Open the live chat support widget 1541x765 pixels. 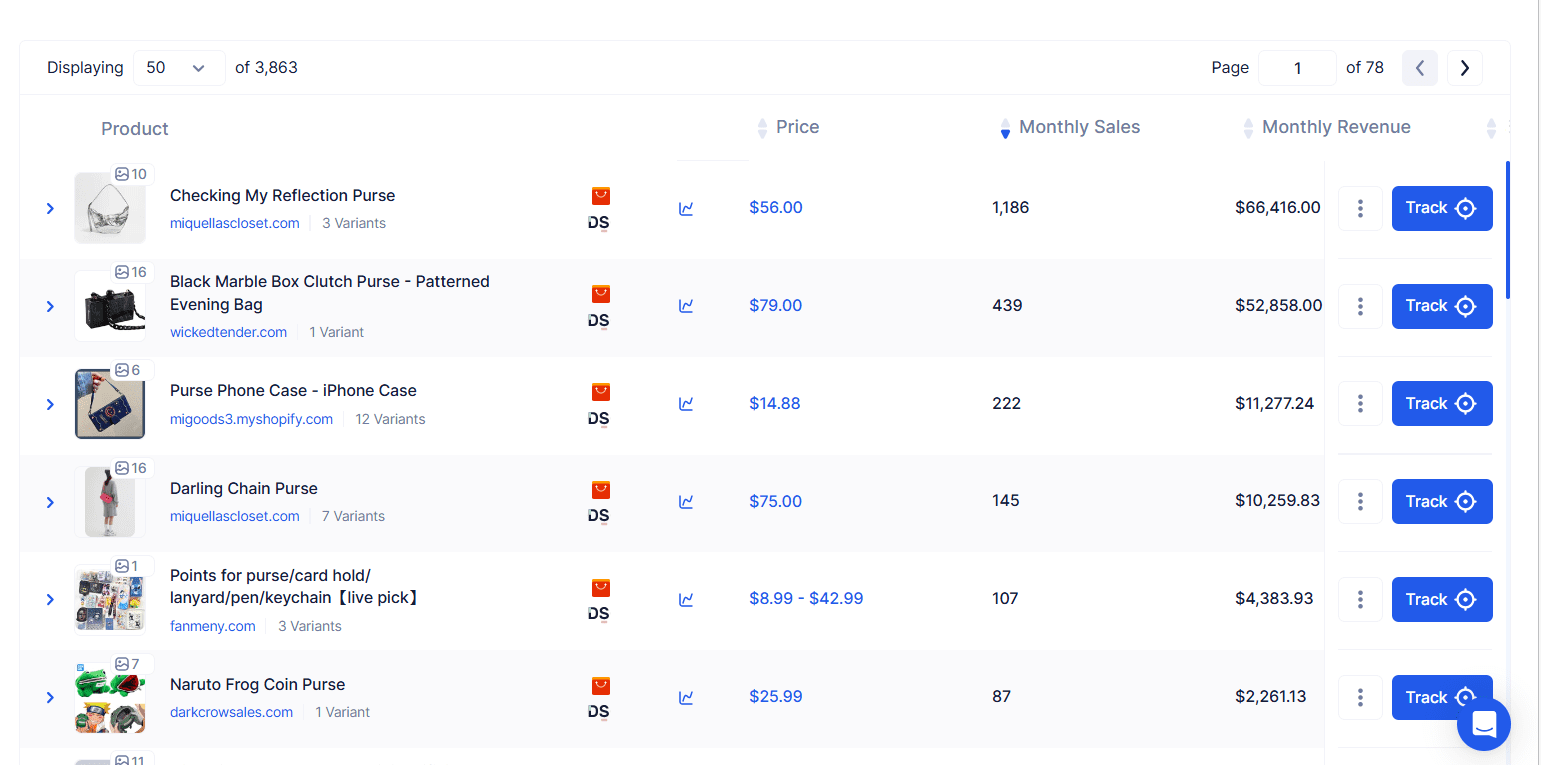point(1484,723)
